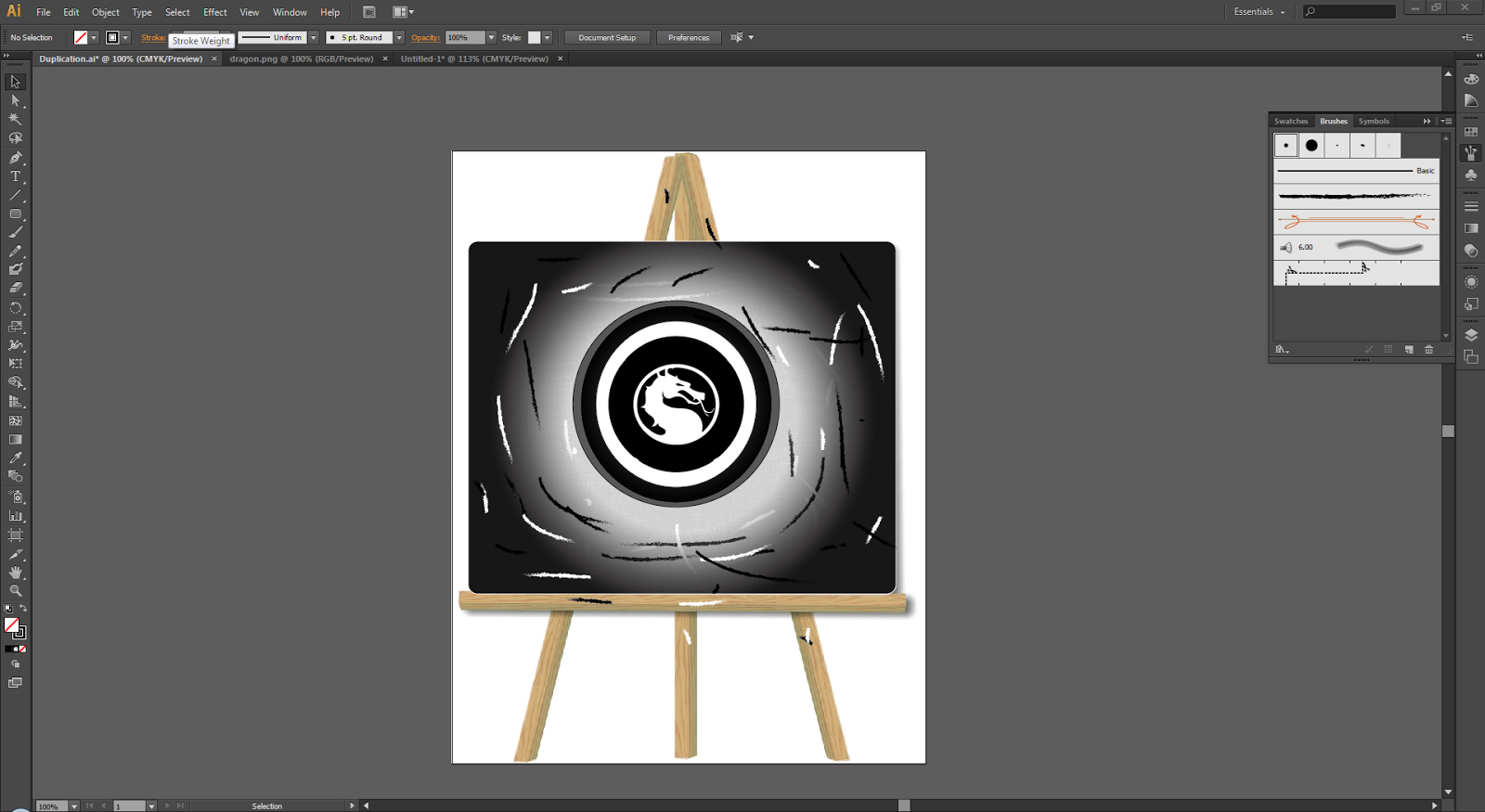Open Adobe Bridge with Br icon
The height and width of the screenshot is (812, 1485).
pos(369,12)
